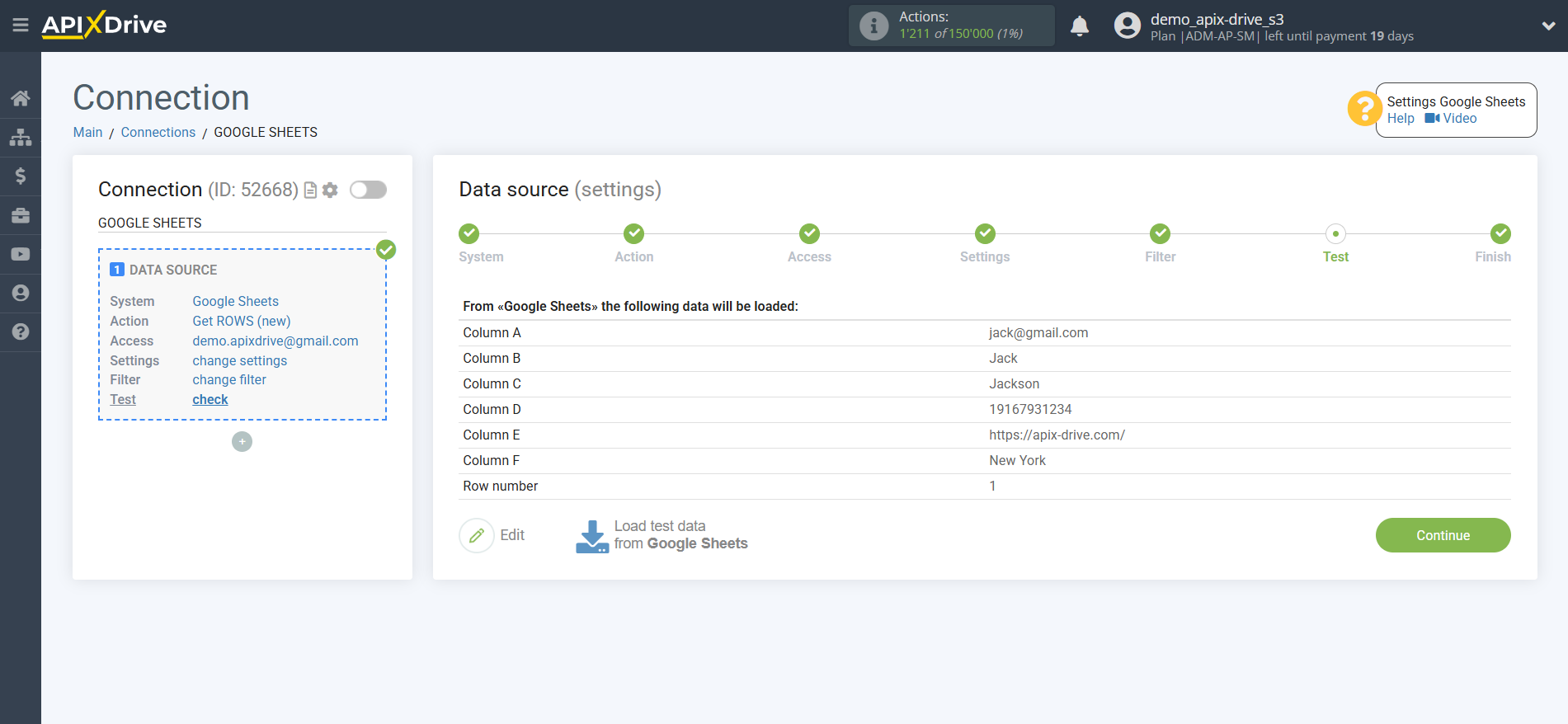Click the Continue button
1568x724 pixels.
(x=1443, y=536)
